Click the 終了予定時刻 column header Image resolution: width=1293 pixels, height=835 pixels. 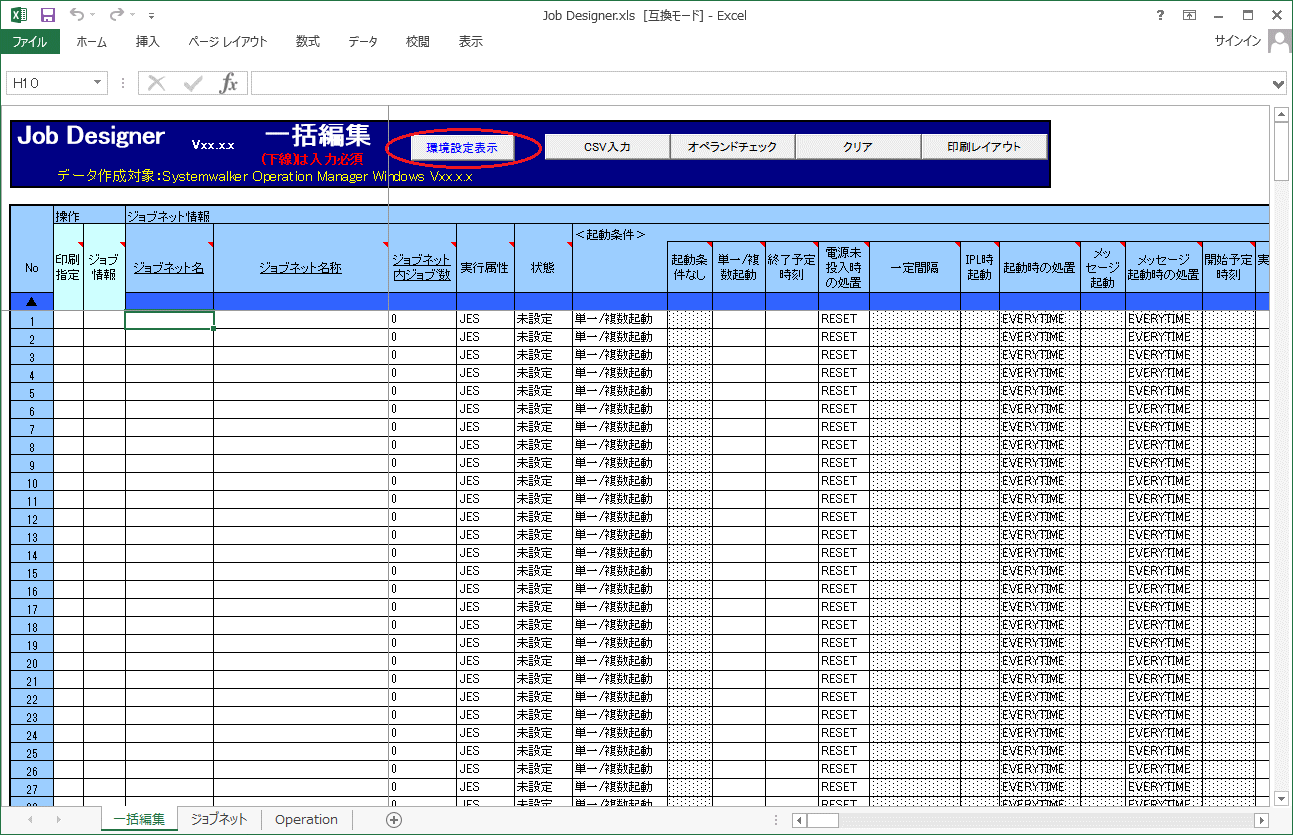click(792, 267)
